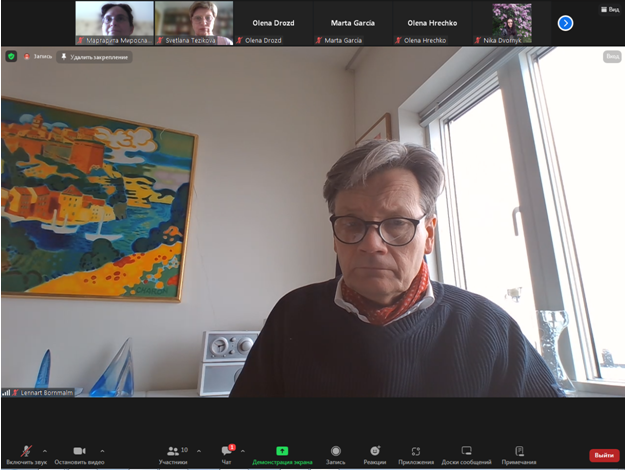Unmute microphone with Включить звук
This screenshot has height=470, width=626.
click(26, 454)
